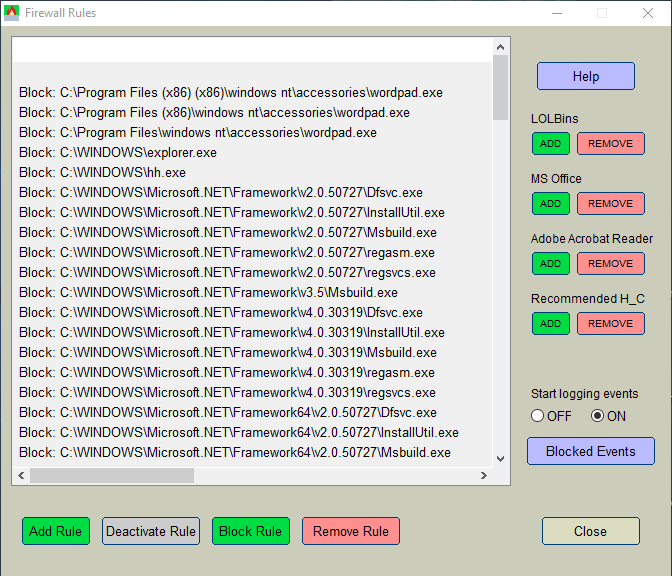This screenshot has height=576, width=672.
Task: Select Framework\v2.0.50727\regasm.exe rule
Action: click(227, 252)
